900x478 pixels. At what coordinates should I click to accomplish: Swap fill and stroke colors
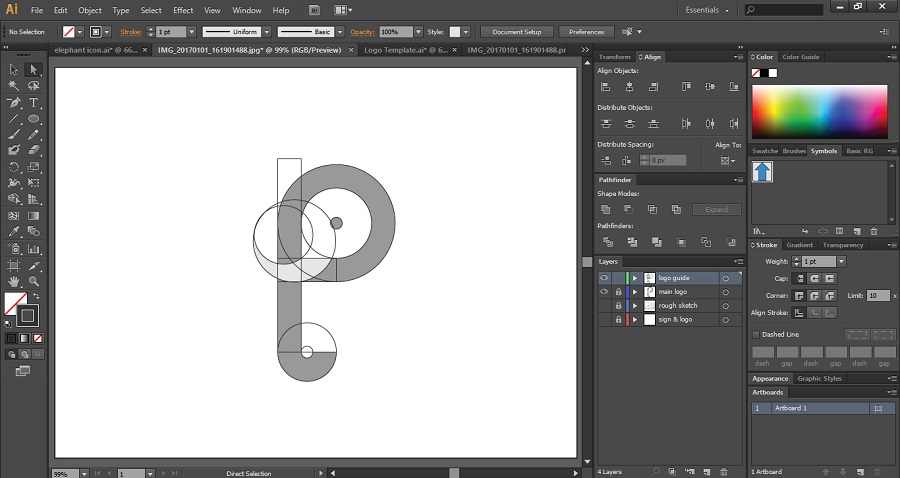(36, 296)
